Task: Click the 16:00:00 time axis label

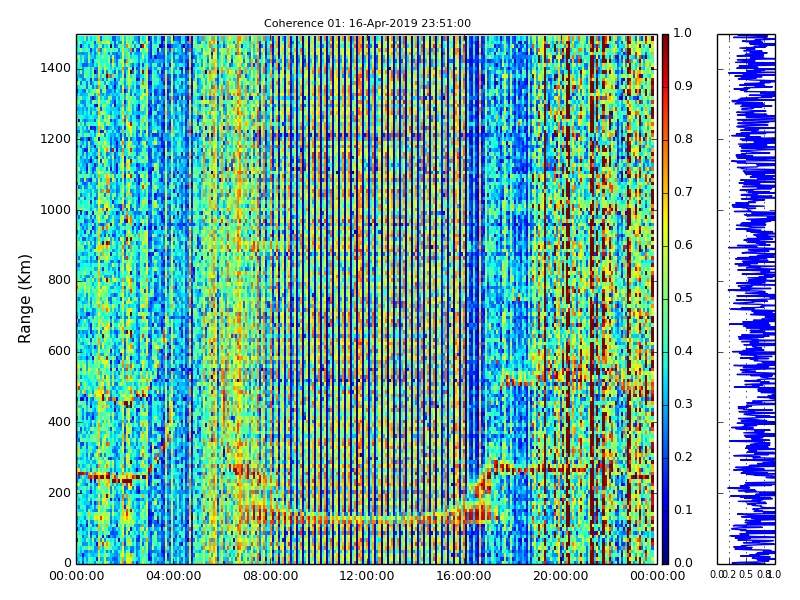Action: (x=464, y=576)
